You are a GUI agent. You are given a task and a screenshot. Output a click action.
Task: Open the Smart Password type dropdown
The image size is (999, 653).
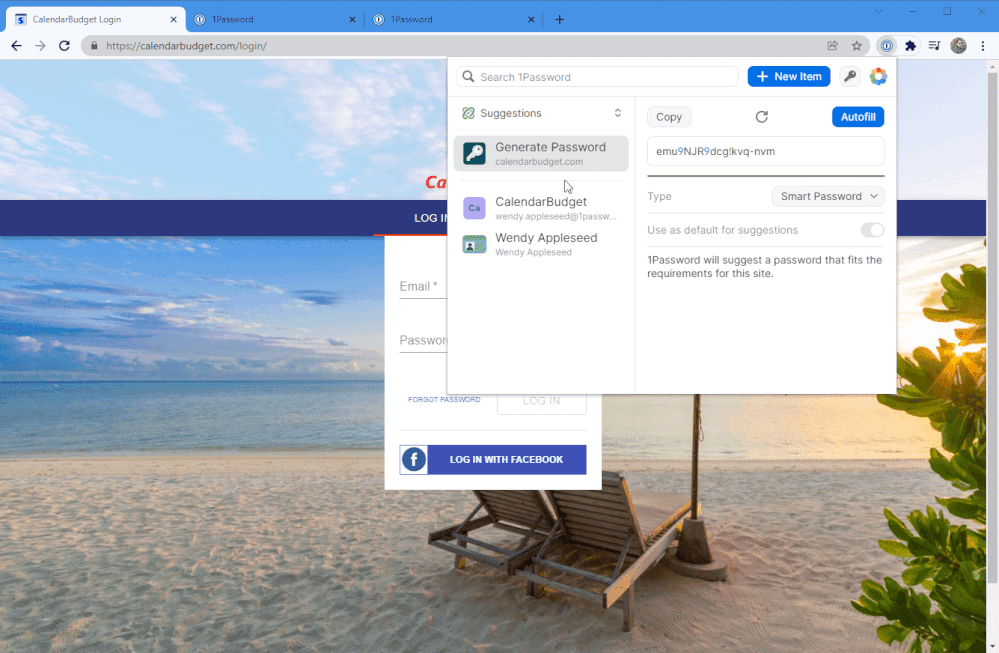pos(827,196)
